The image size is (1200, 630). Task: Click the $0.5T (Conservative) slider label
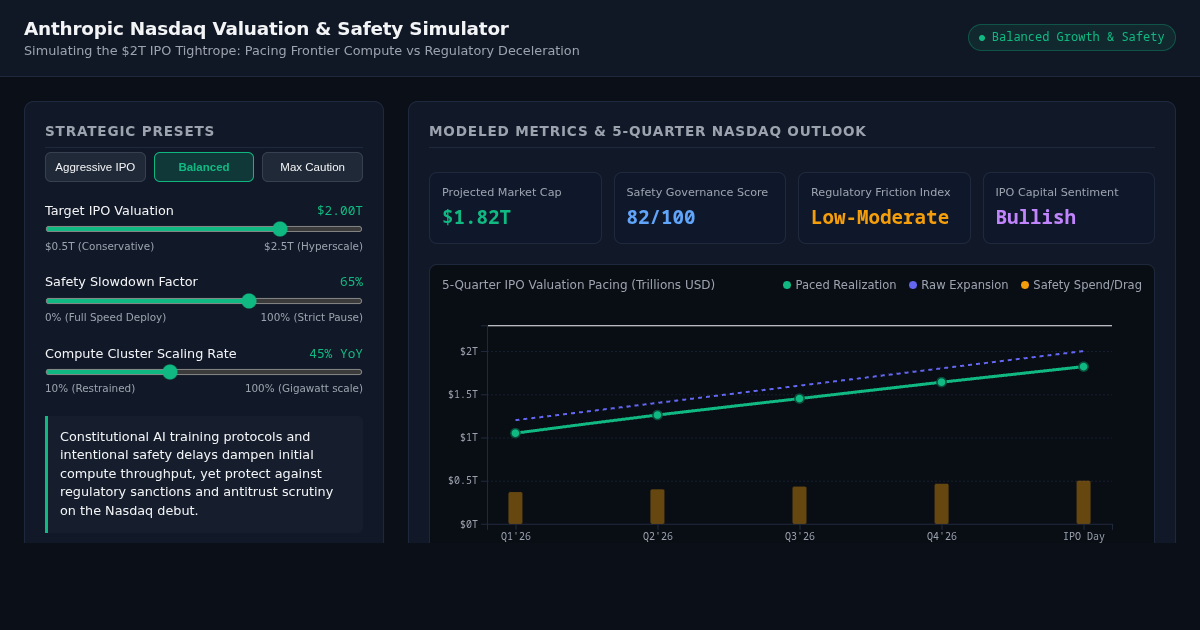tap(99, 246)
